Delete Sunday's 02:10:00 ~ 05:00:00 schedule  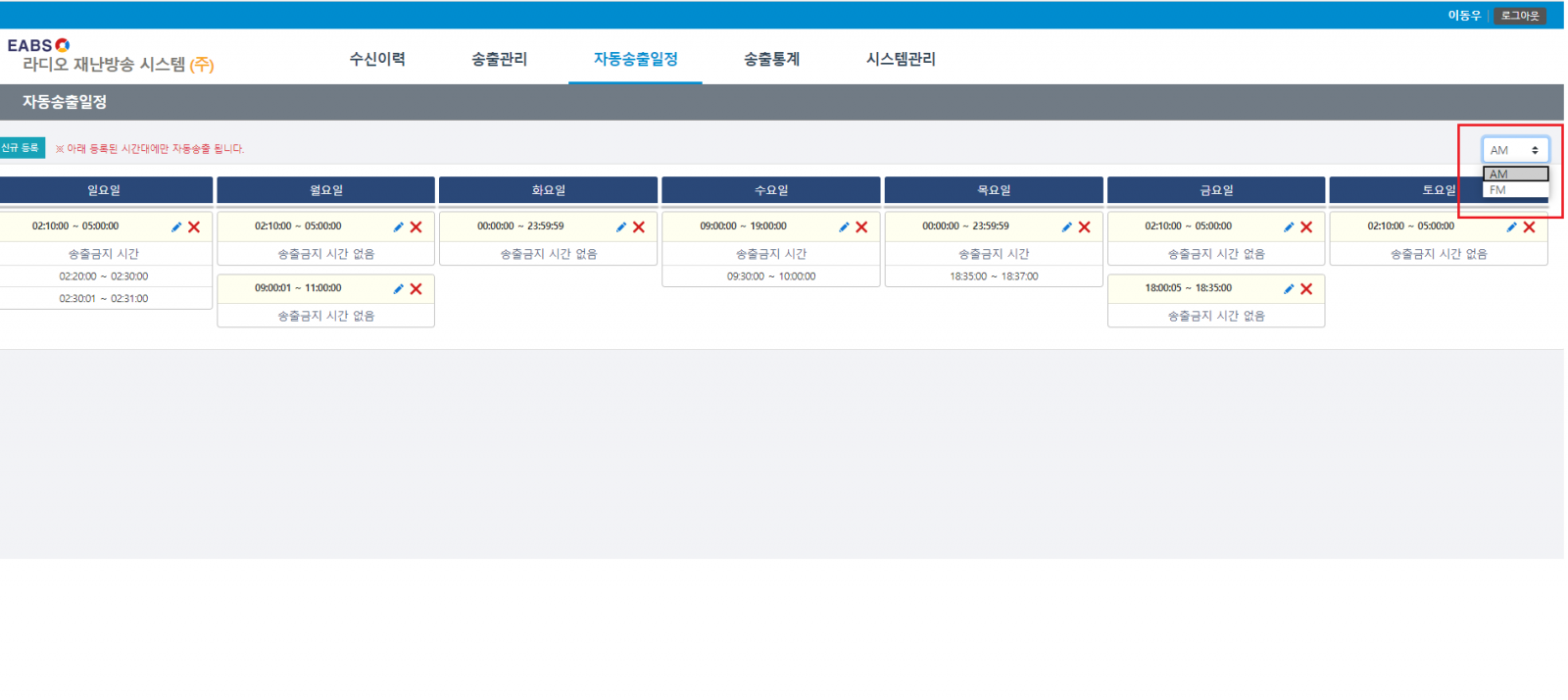(x=194, y=226)
